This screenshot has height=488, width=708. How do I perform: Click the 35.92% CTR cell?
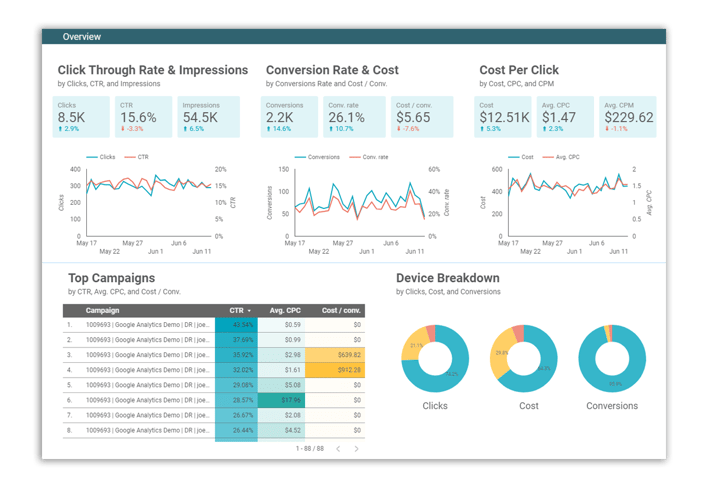tap(236, 355)
